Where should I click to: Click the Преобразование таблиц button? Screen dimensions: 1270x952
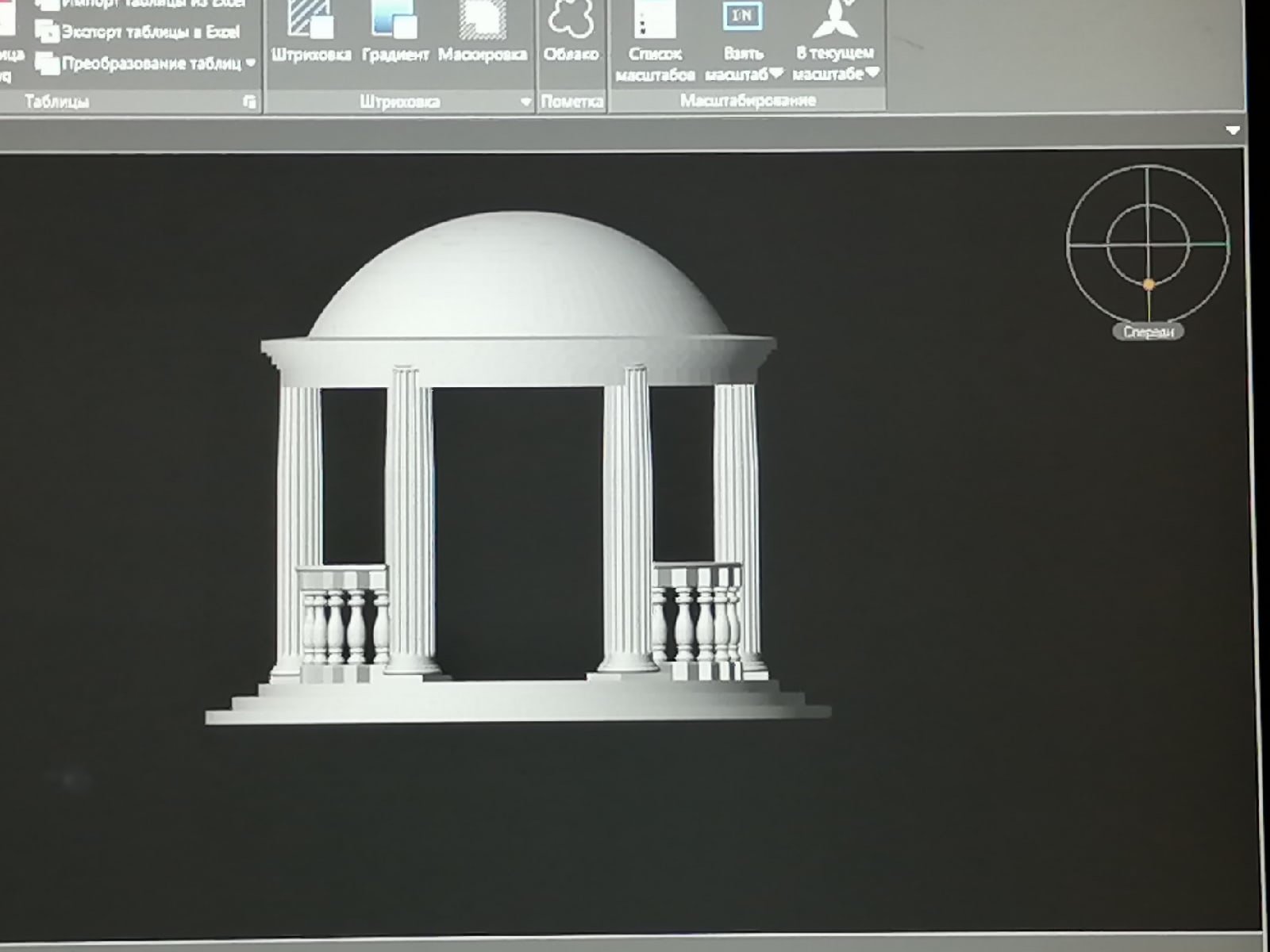(139, 63)
